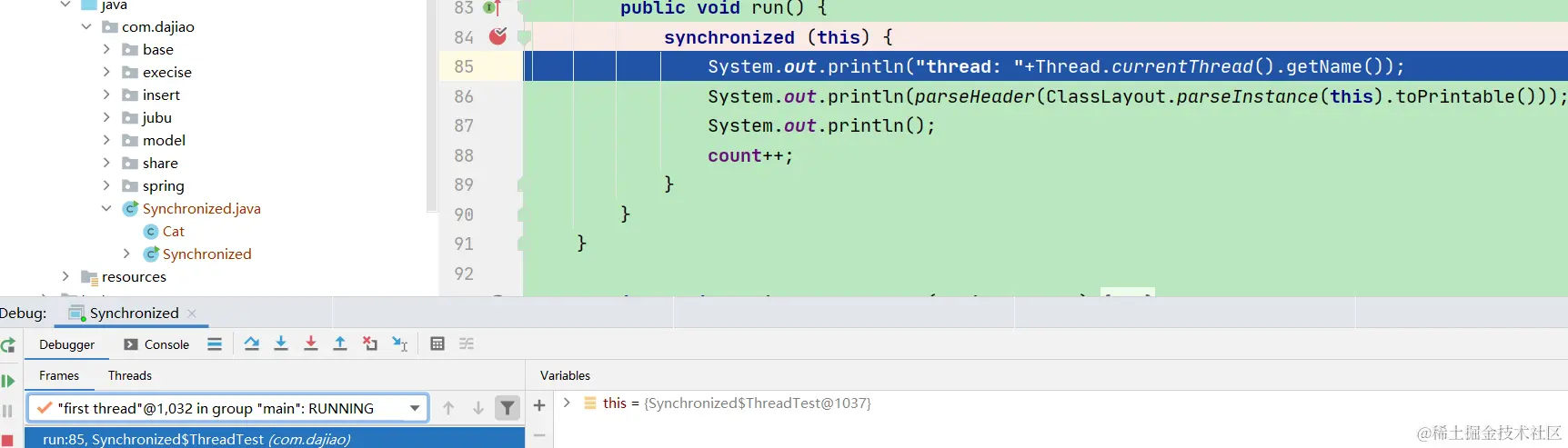Select the resources folder row
1568x448 pixels.
pos(134,276)
